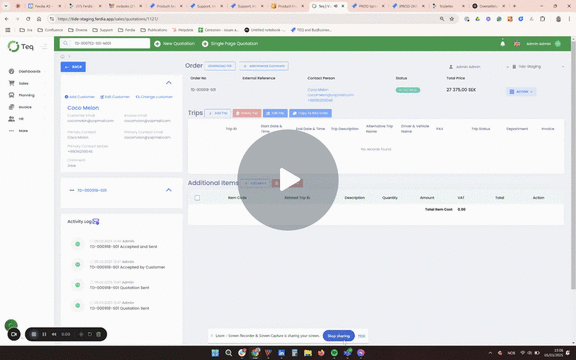This screenshot has width=576, height=360.
Task: Click the Hide link in the sharing bar
Action: pyautogui.click(x=361, y=336)
